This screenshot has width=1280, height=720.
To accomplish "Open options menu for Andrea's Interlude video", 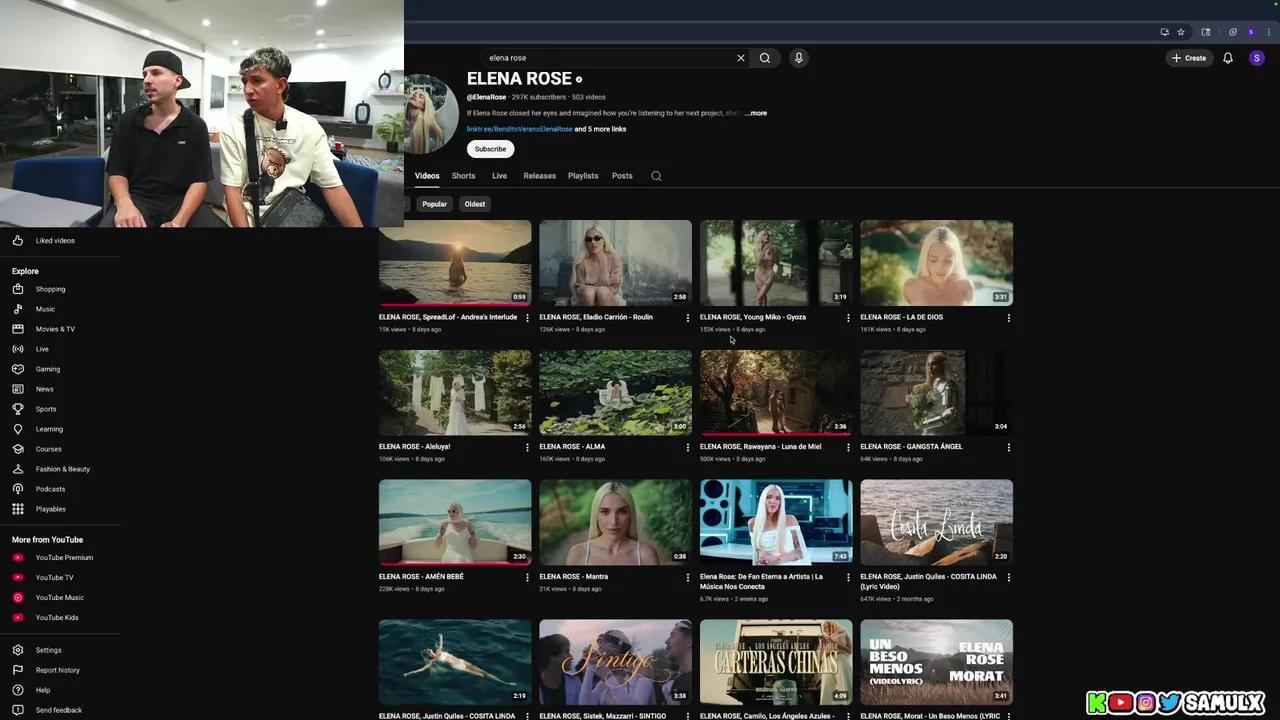I will tap(527, 318).
